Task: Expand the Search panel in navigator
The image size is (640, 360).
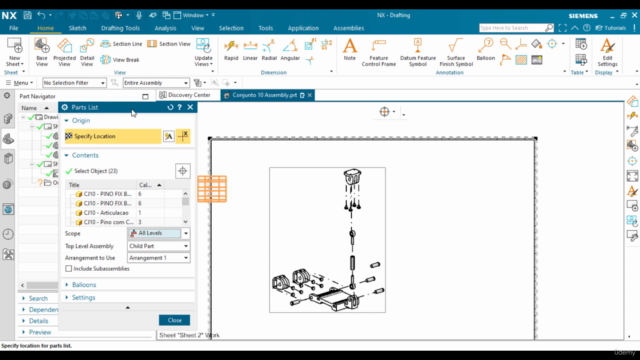Action: click(23, 298)
